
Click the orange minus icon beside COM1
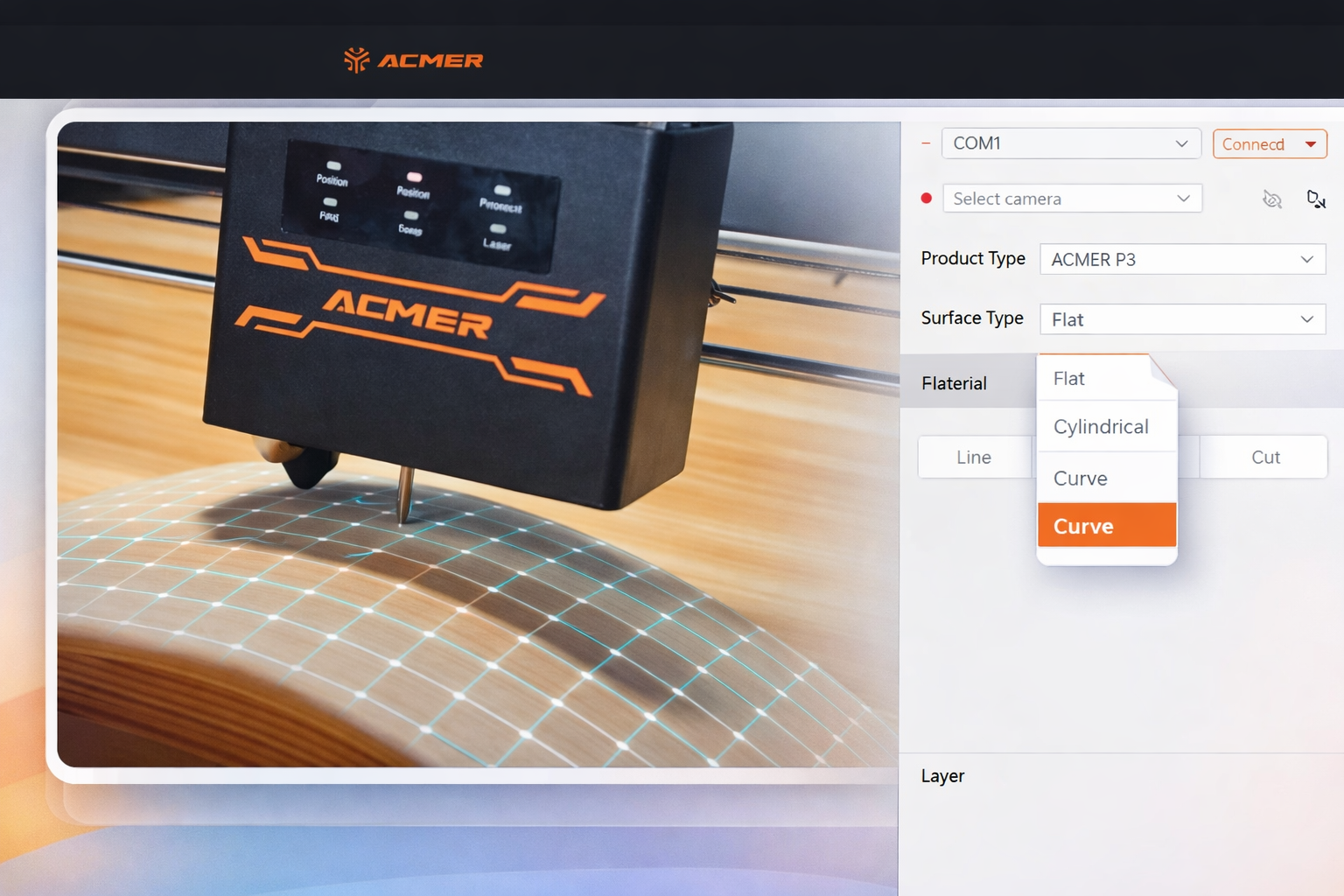point(926,143)
